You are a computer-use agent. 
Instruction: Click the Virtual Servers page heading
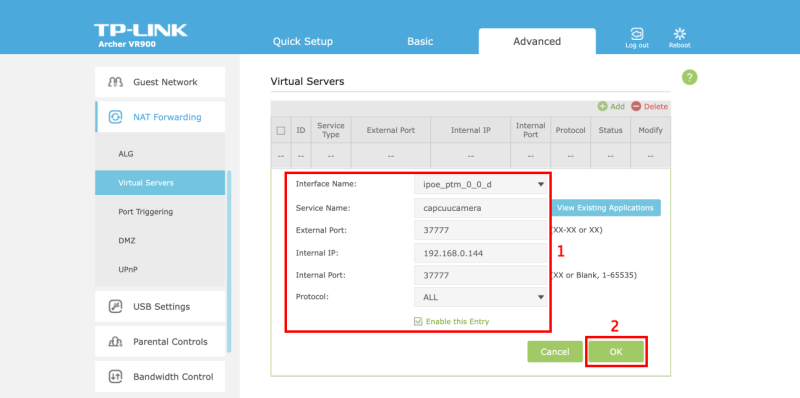click(307, 81)
